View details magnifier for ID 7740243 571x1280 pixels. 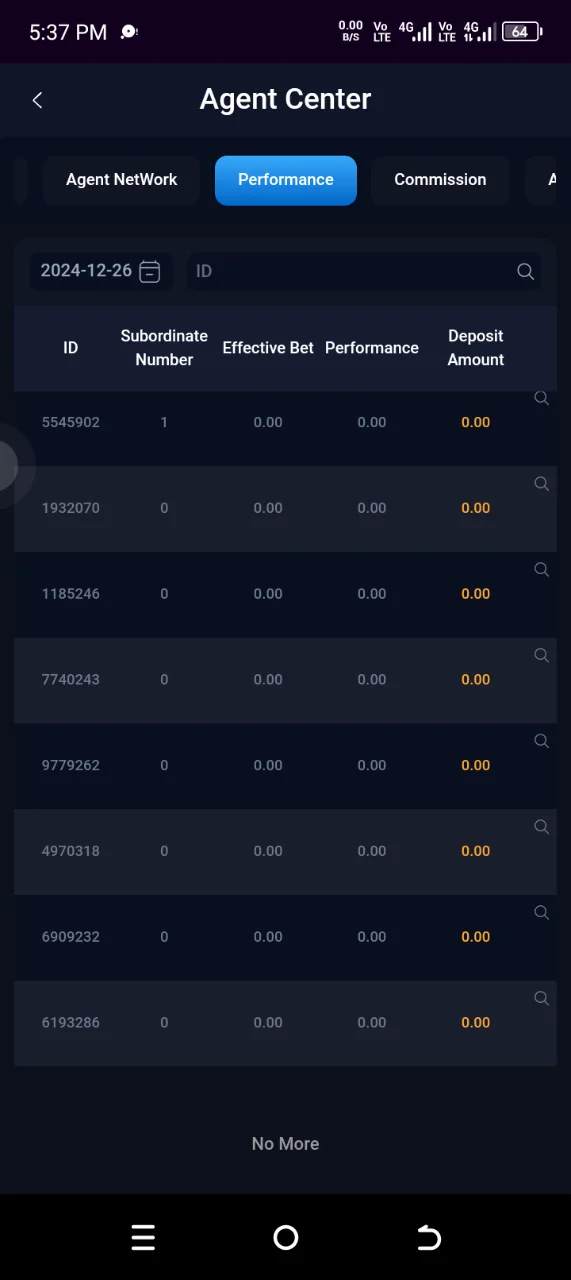541,656
